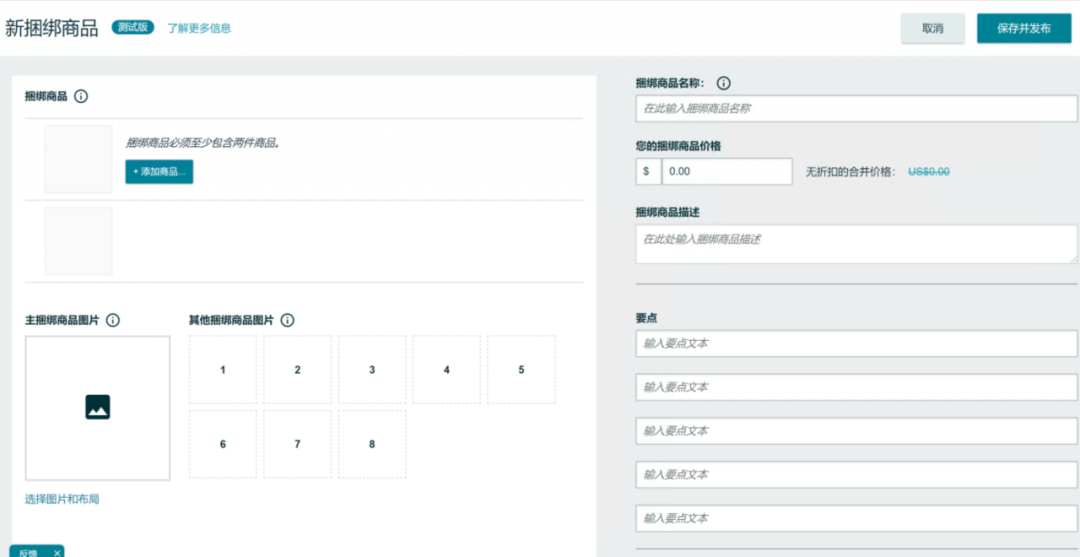The height and width of the screenshot is (557, 1080).
Task: Click the 反馈 feedback tab label
Action: (x=28, y=553)
